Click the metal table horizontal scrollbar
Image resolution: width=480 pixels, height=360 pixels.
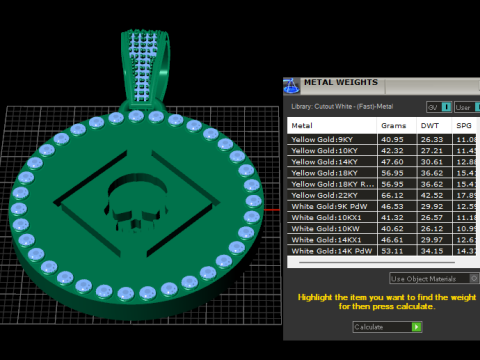[377, 263]
